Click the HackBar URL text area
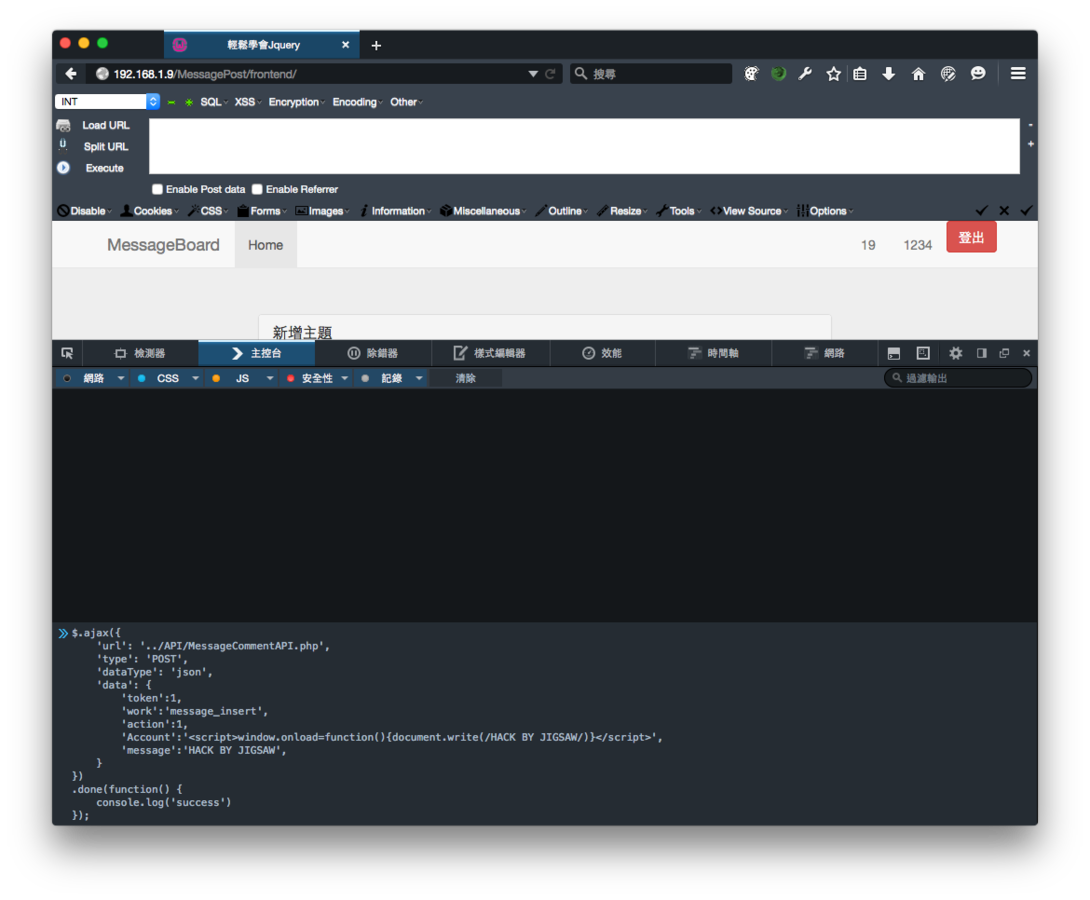 (584, 146)
